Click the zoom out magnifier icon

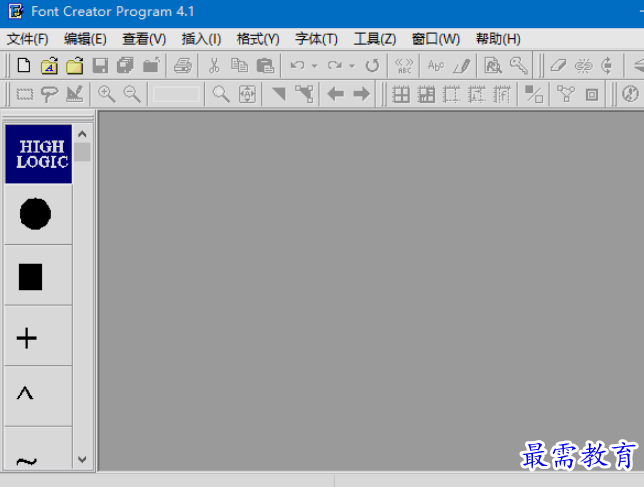[132, 94]
